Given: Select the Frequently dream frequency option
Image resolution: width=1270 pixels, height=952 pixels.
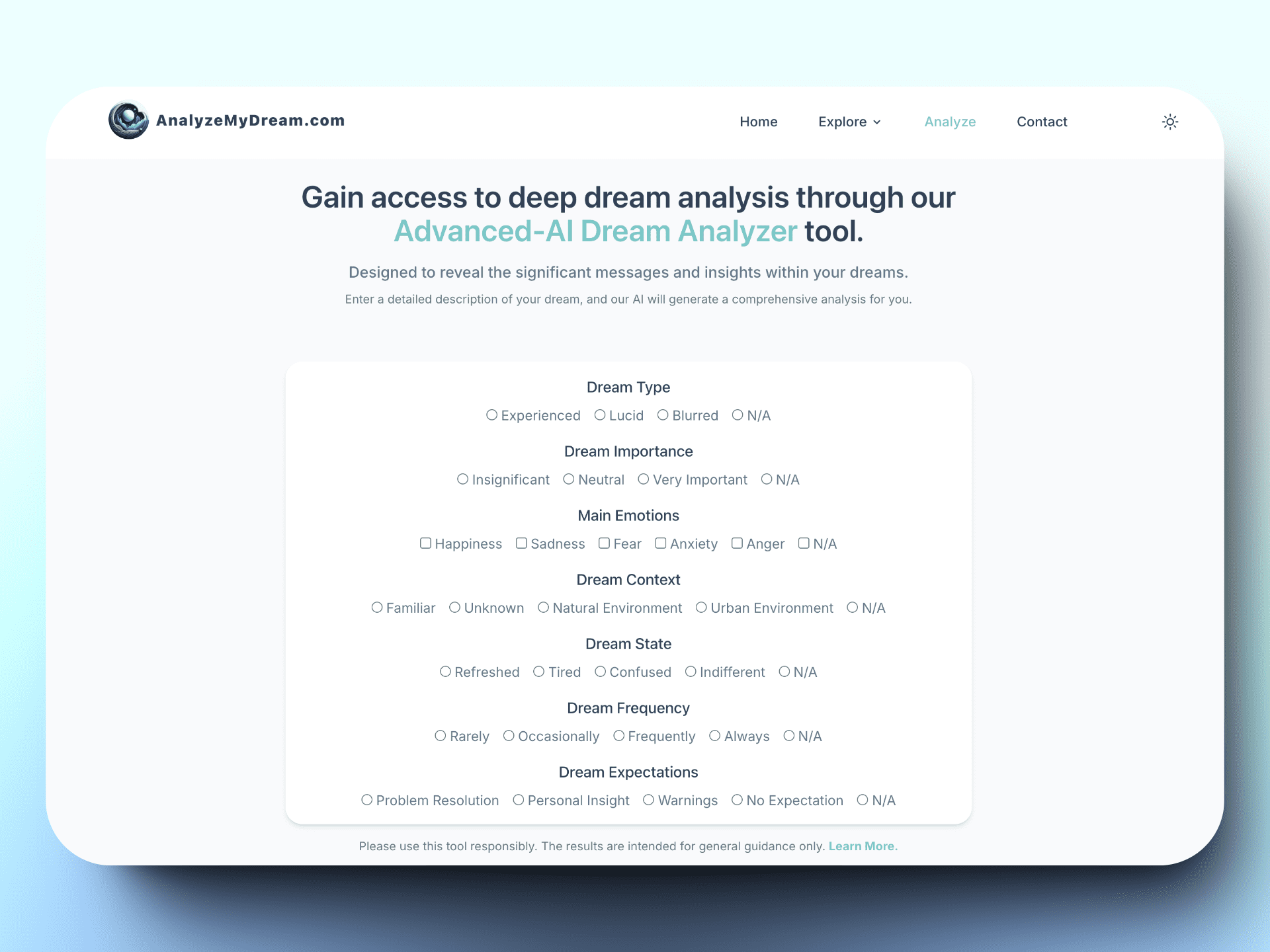Looking at the screenshot, I should [618, 736].
